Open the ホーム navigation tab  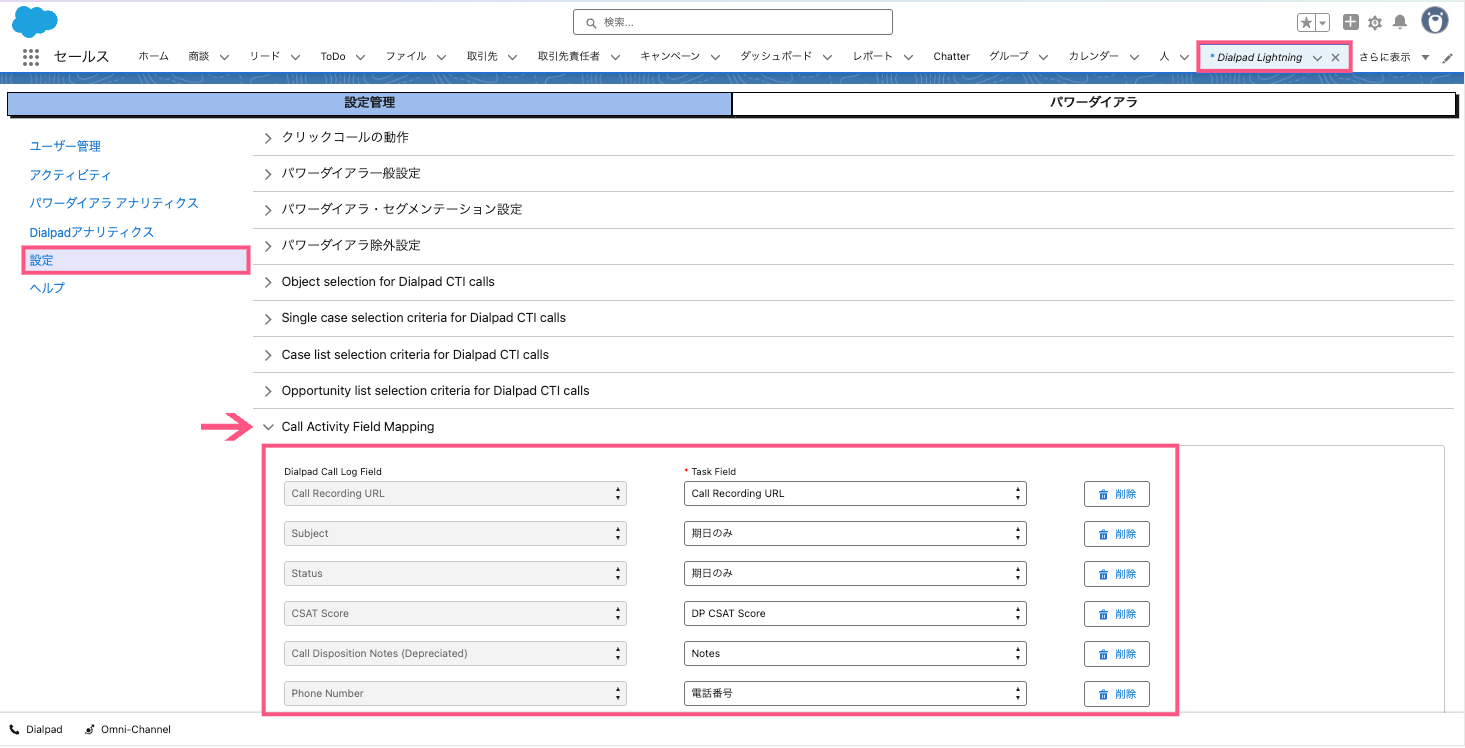[154, 57]
